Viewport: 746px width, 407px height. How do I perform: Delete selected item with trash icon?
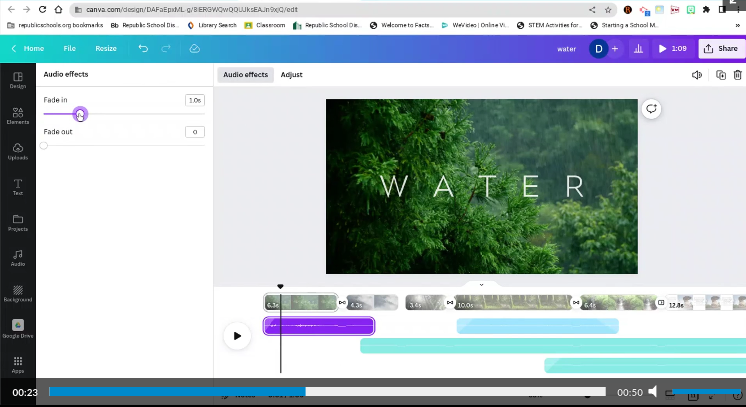[x=738, y=75]
